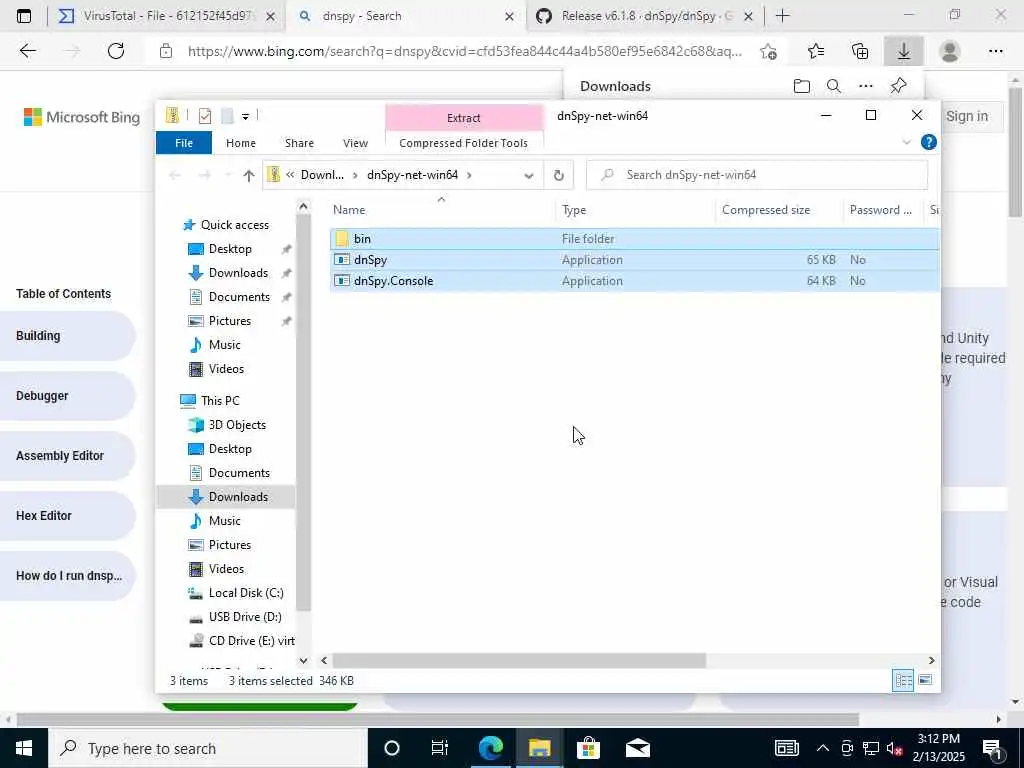
Task: Click Search dnSpy-net-win64 box
Action: 757,175
